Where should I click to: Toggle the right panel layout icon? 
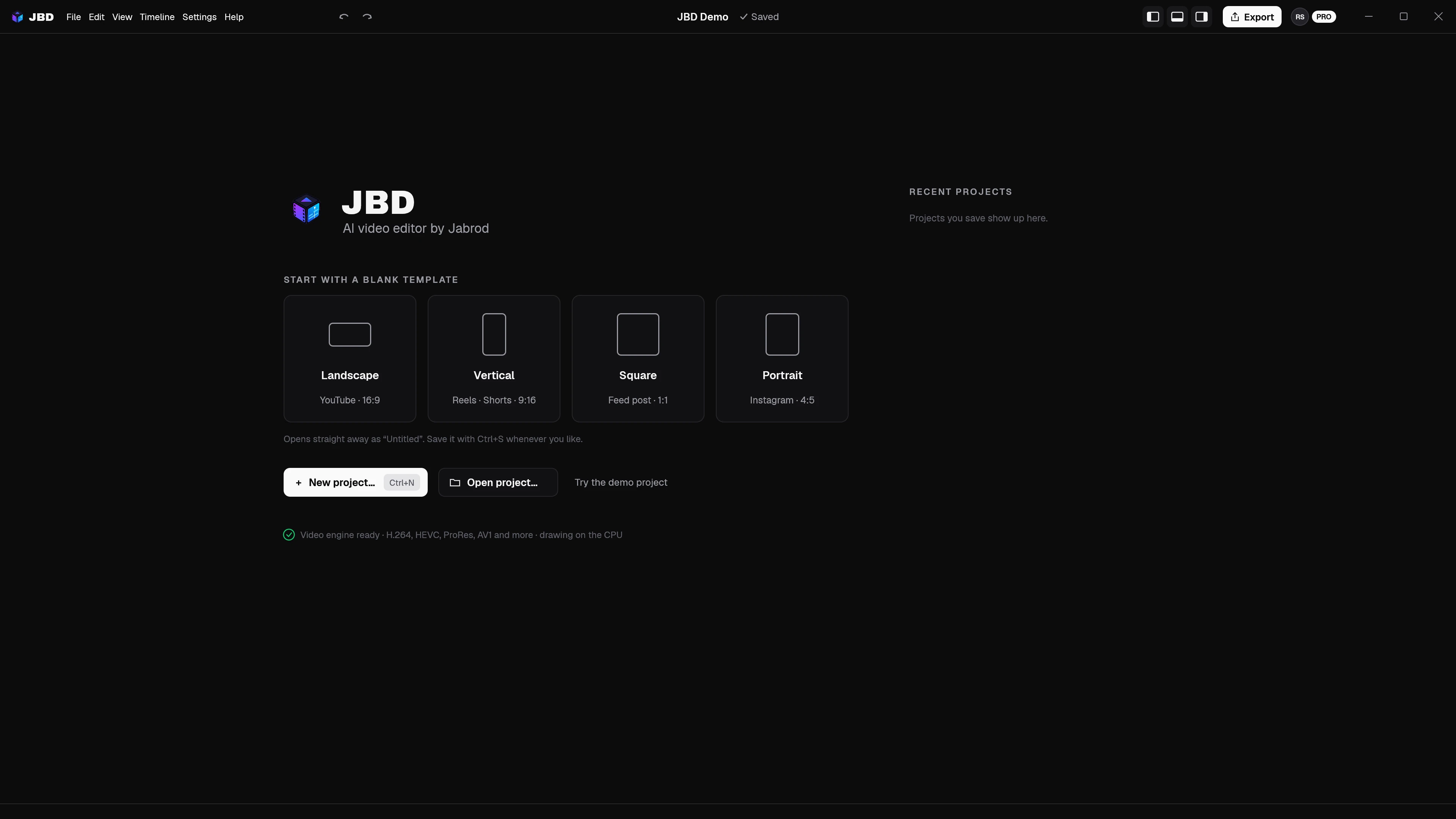click(1202, 17)
